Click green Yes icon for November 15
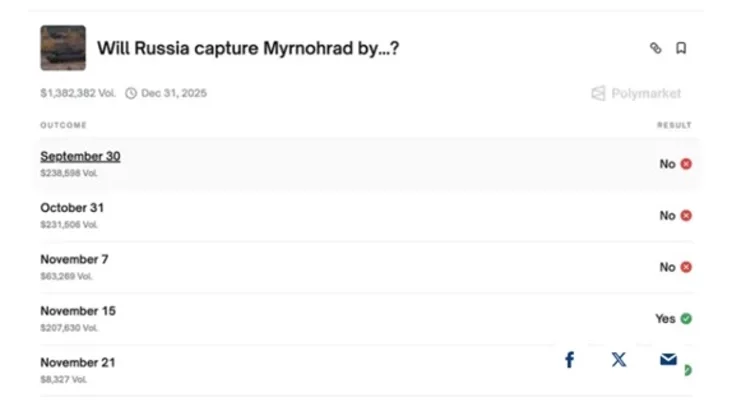 (x=686, y=319)
